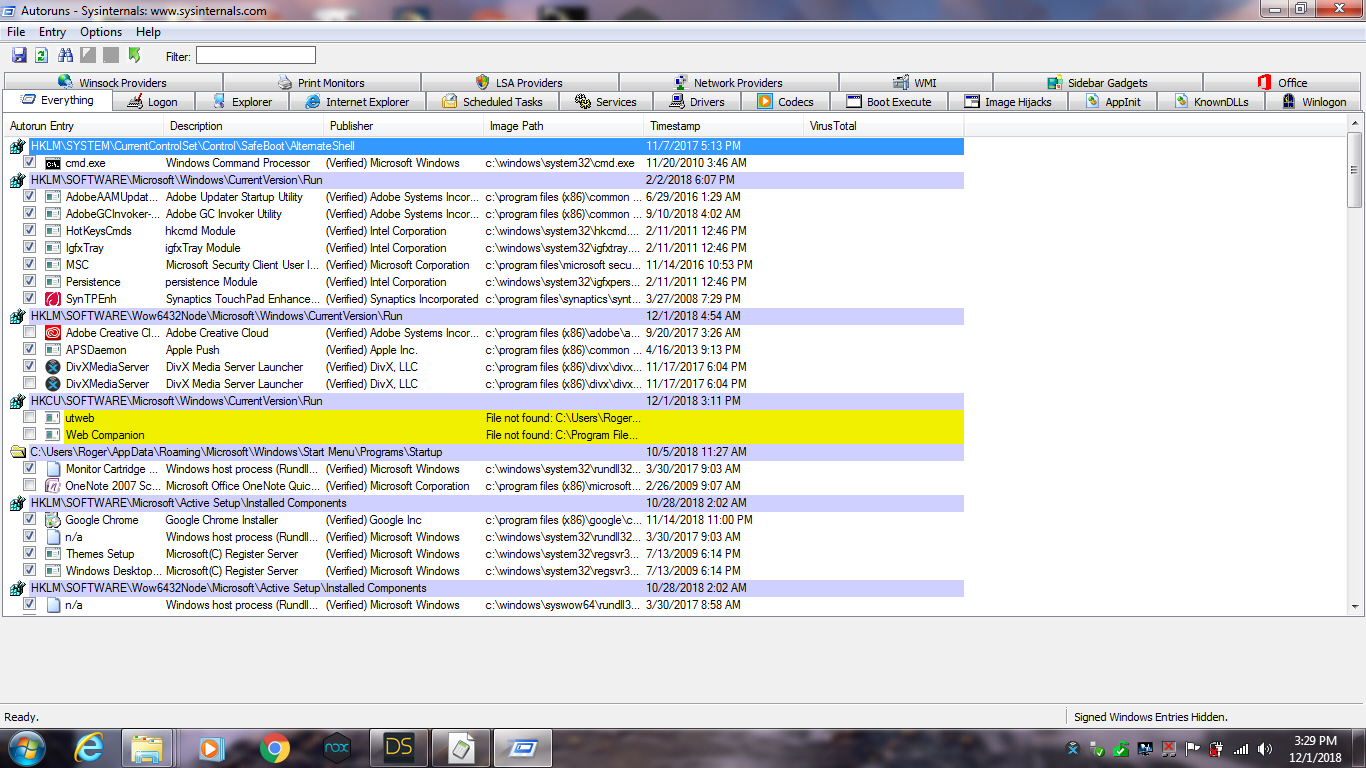Image resolution: width=1366 pixels, height=768 pixels.
Task: Switch to the Scheduled Tasks tab
Action: click(492, 102)
